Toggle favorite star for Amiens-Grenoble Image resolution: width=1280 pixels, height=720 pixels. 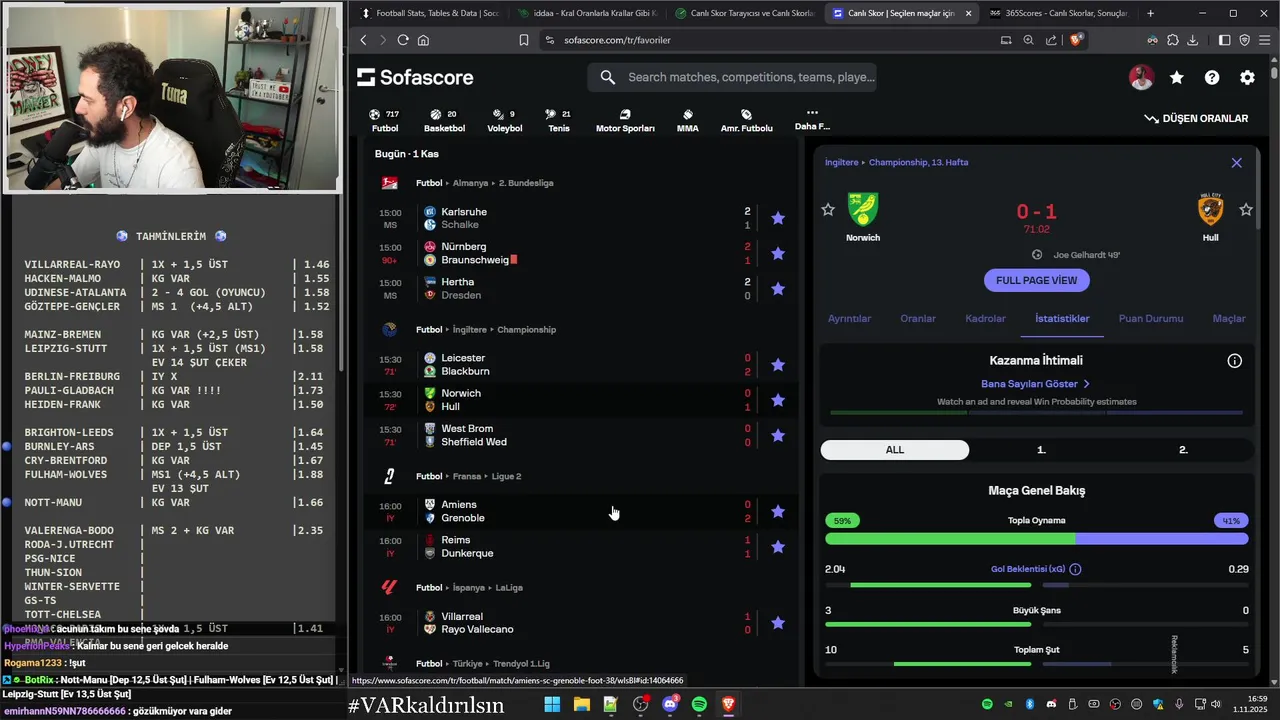click(778, 511)
